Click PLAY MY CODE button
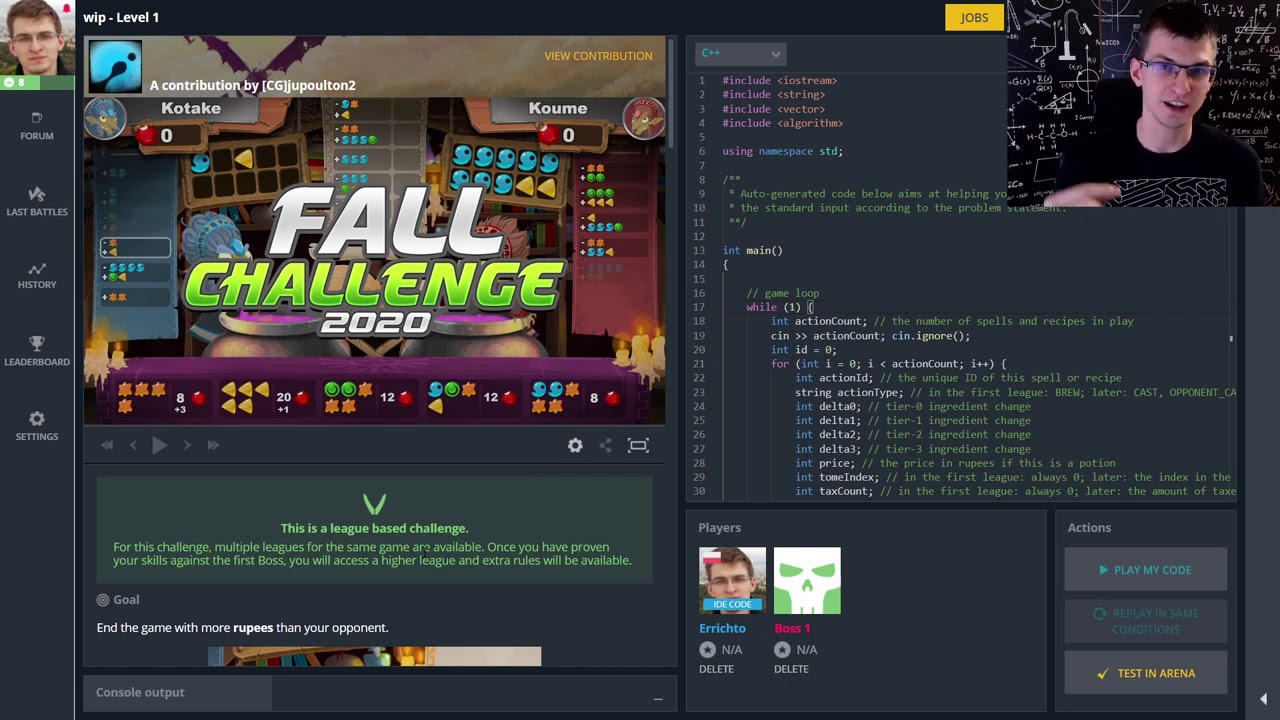This screenshot has width=1280, height=720. (1145, 570)
